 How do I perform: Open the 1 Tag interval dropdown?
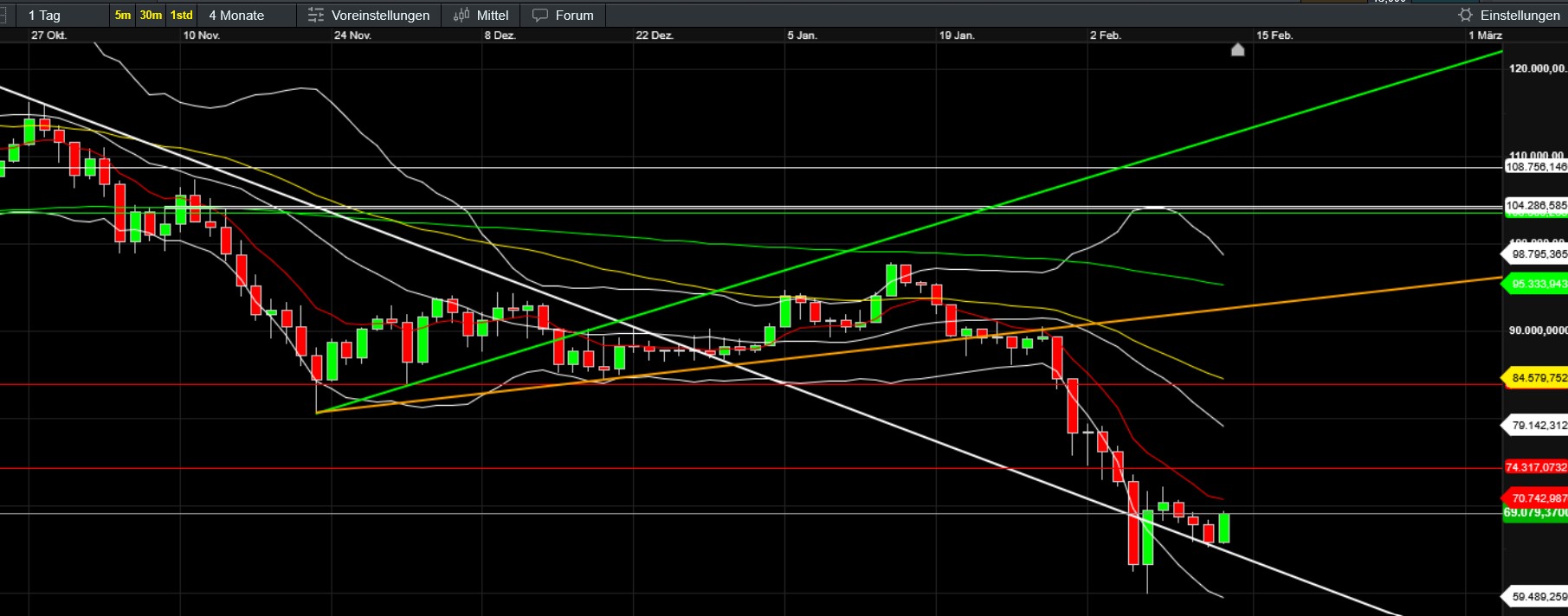(45, 16)
